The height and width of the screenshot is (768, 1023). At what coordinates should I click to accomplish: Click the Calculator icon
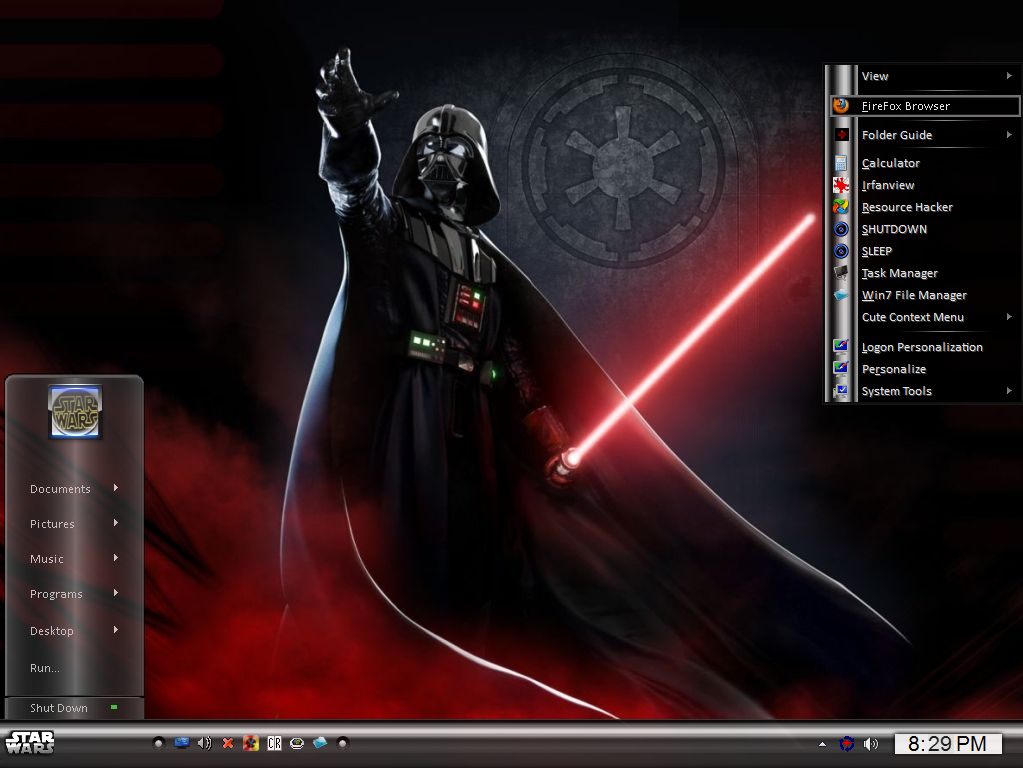click(x=841, y=163)
